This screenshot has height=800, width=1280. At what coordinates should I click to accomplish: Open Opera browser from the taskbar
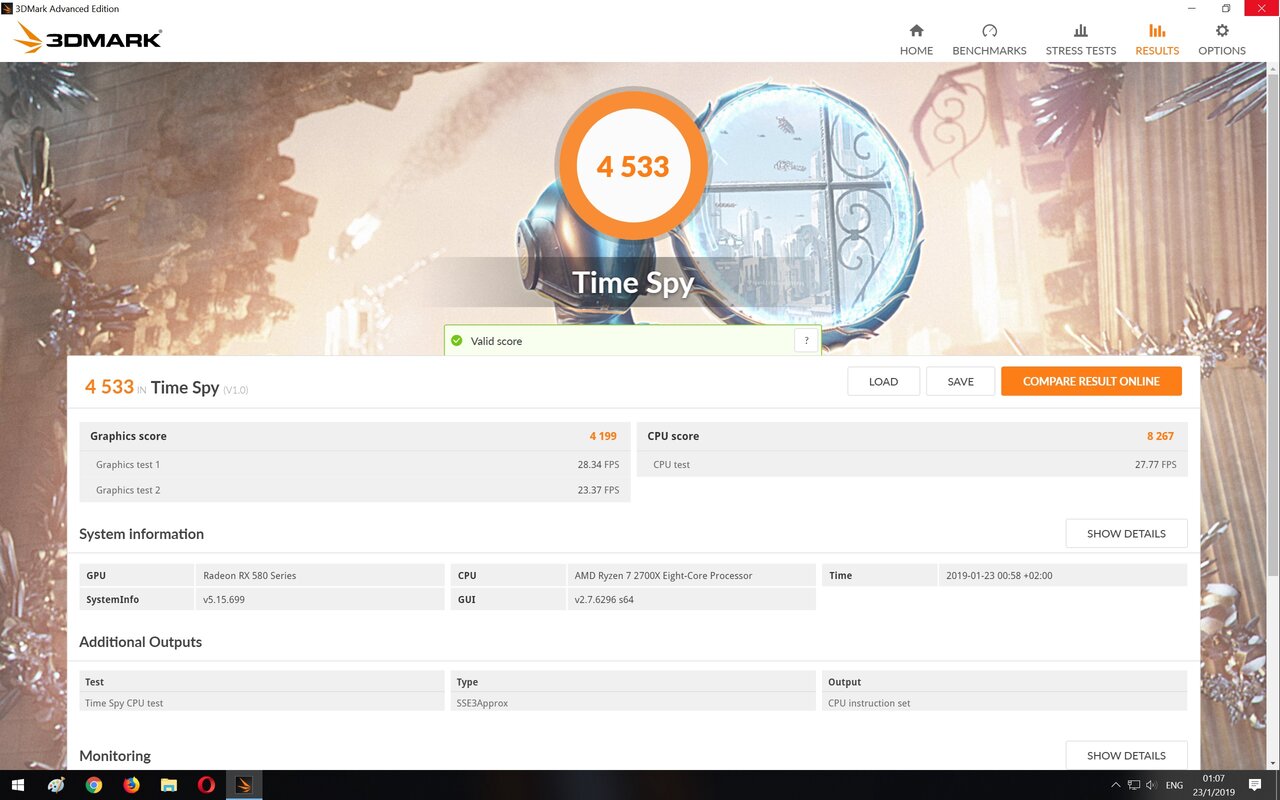206,785
